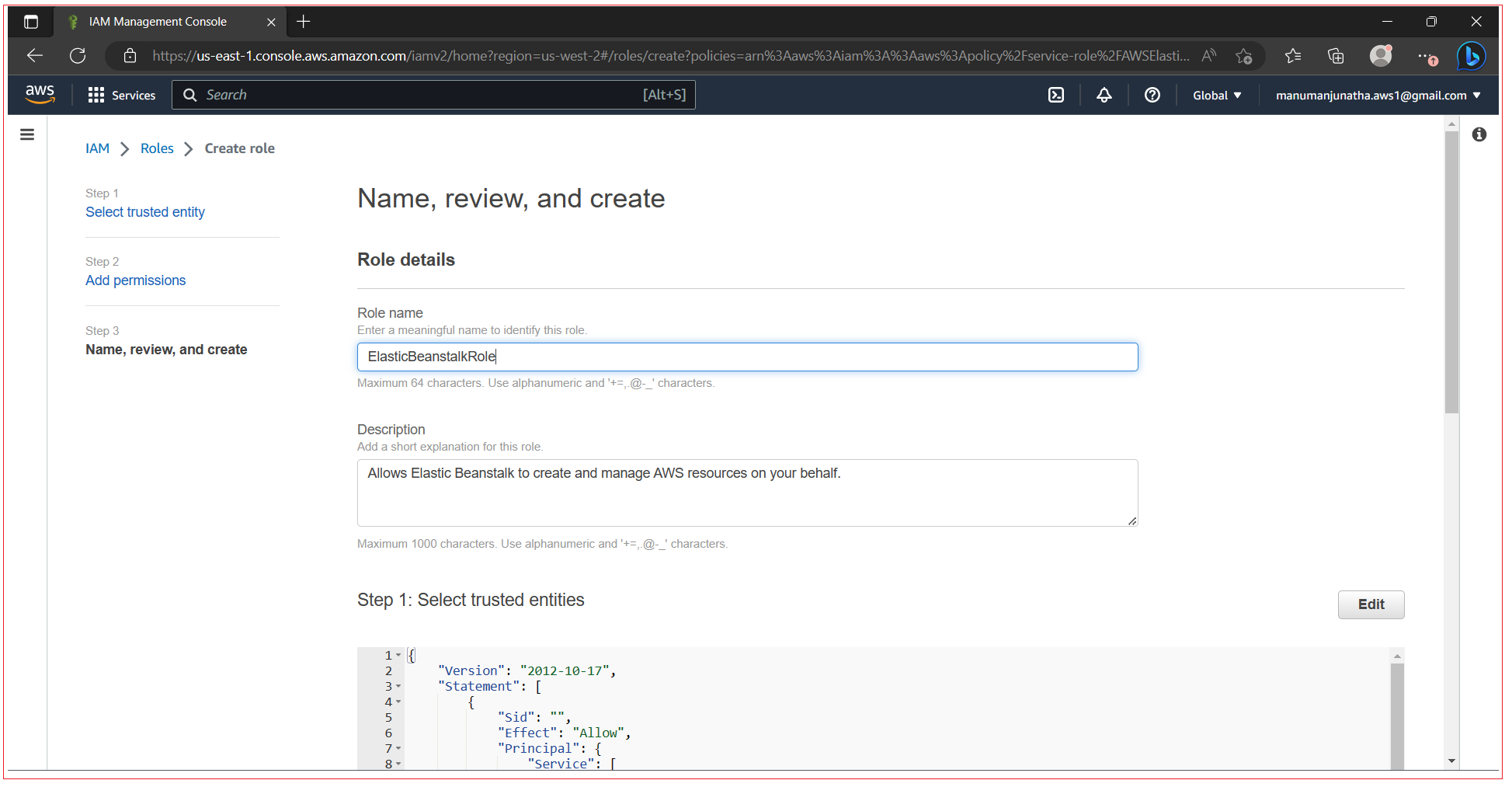Click the "2012-10-17" version value
1512x787 pixels.
pyautogui.click(x=565, y=670)
